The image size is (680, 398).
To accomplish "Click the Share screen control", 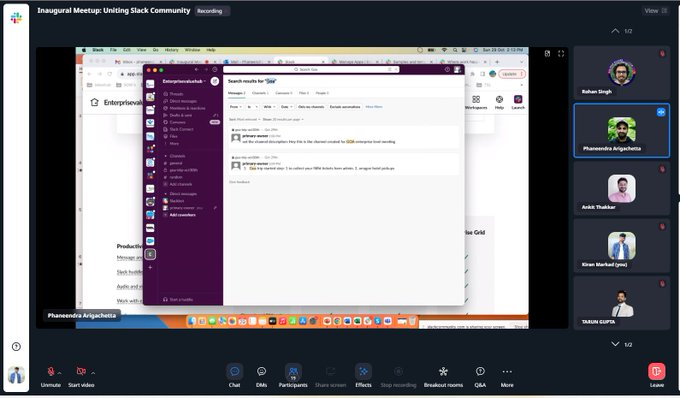I will (330, 375).
